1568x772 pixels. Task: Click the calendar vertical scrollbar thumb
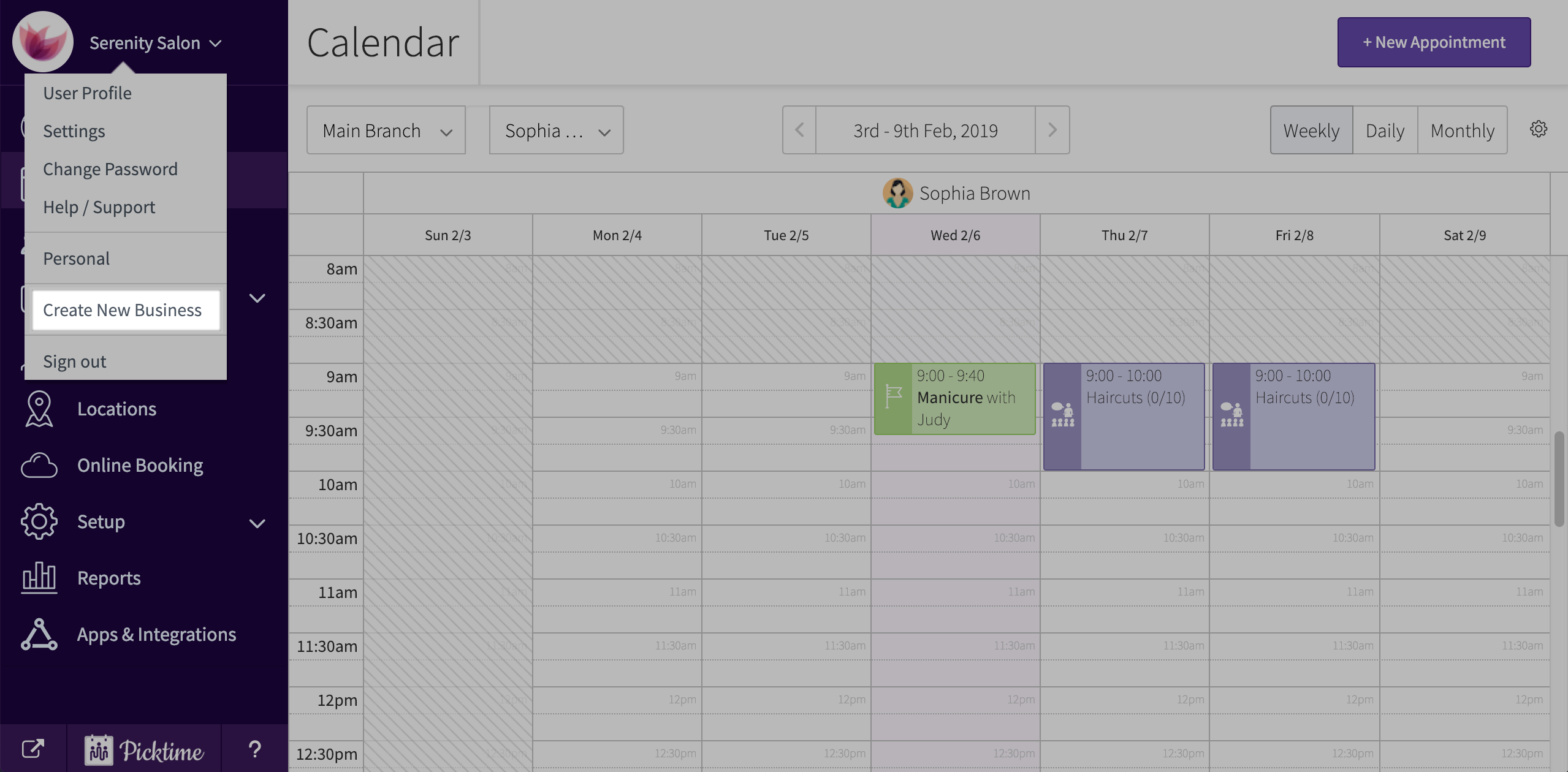pyautogui.click(x=1559, y=478)
